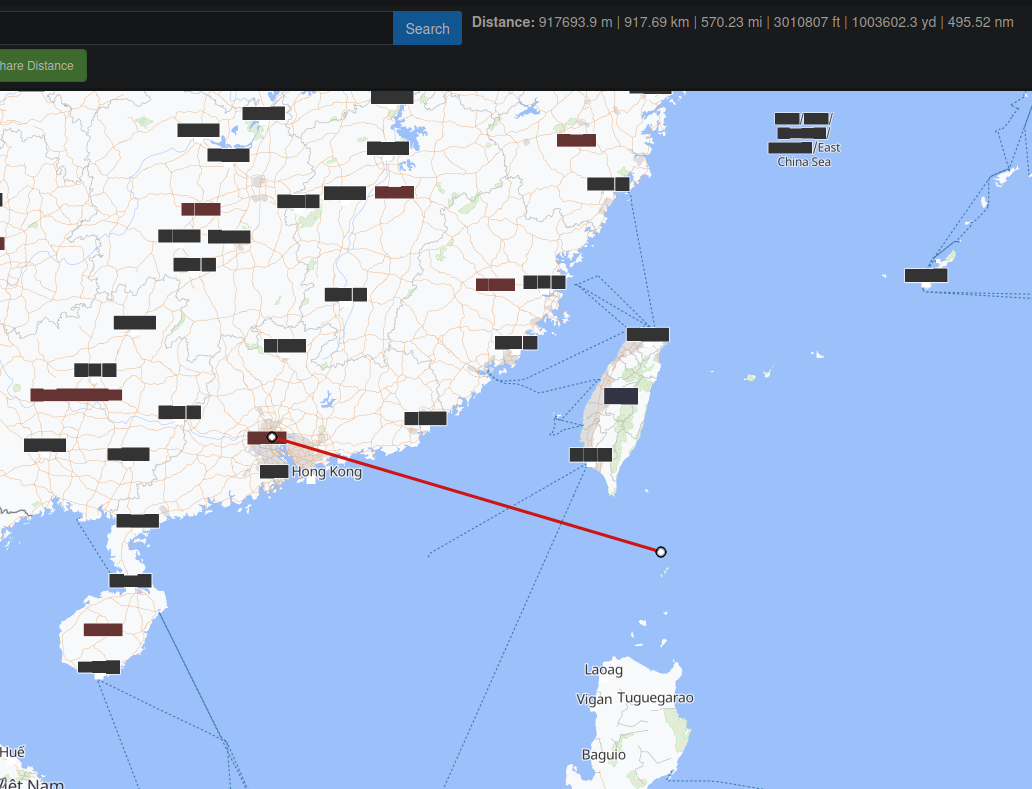Click the green Share Distance button
This screenshot has width=1032, height=789.
41,66
